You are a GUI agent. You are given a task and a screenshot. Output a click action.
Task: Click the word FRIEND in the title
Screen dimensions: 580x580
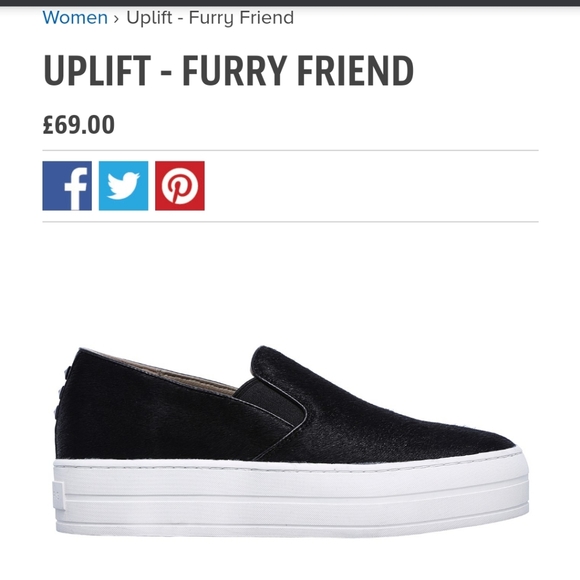click(355, 70)
